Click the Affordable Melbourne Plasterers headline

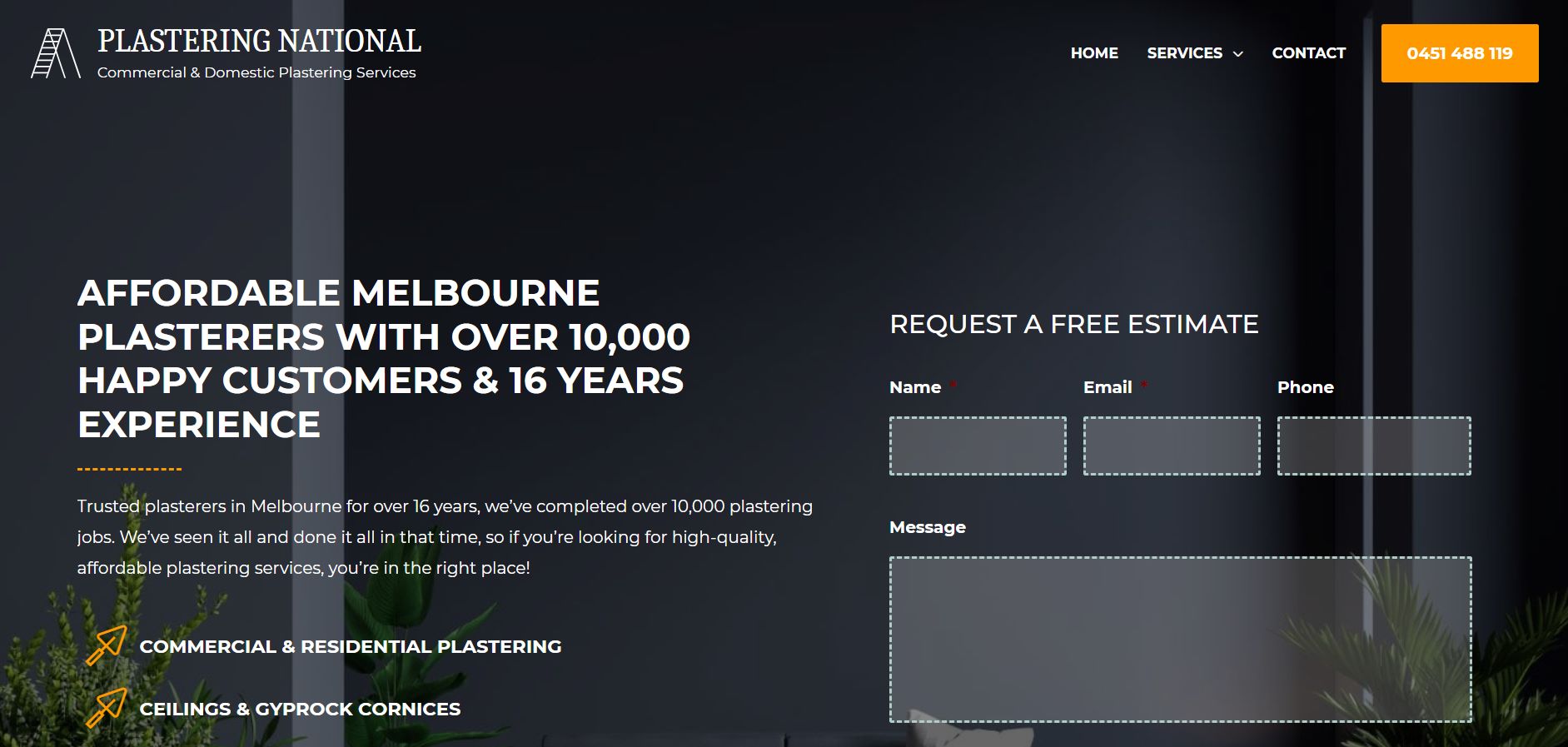384,359
